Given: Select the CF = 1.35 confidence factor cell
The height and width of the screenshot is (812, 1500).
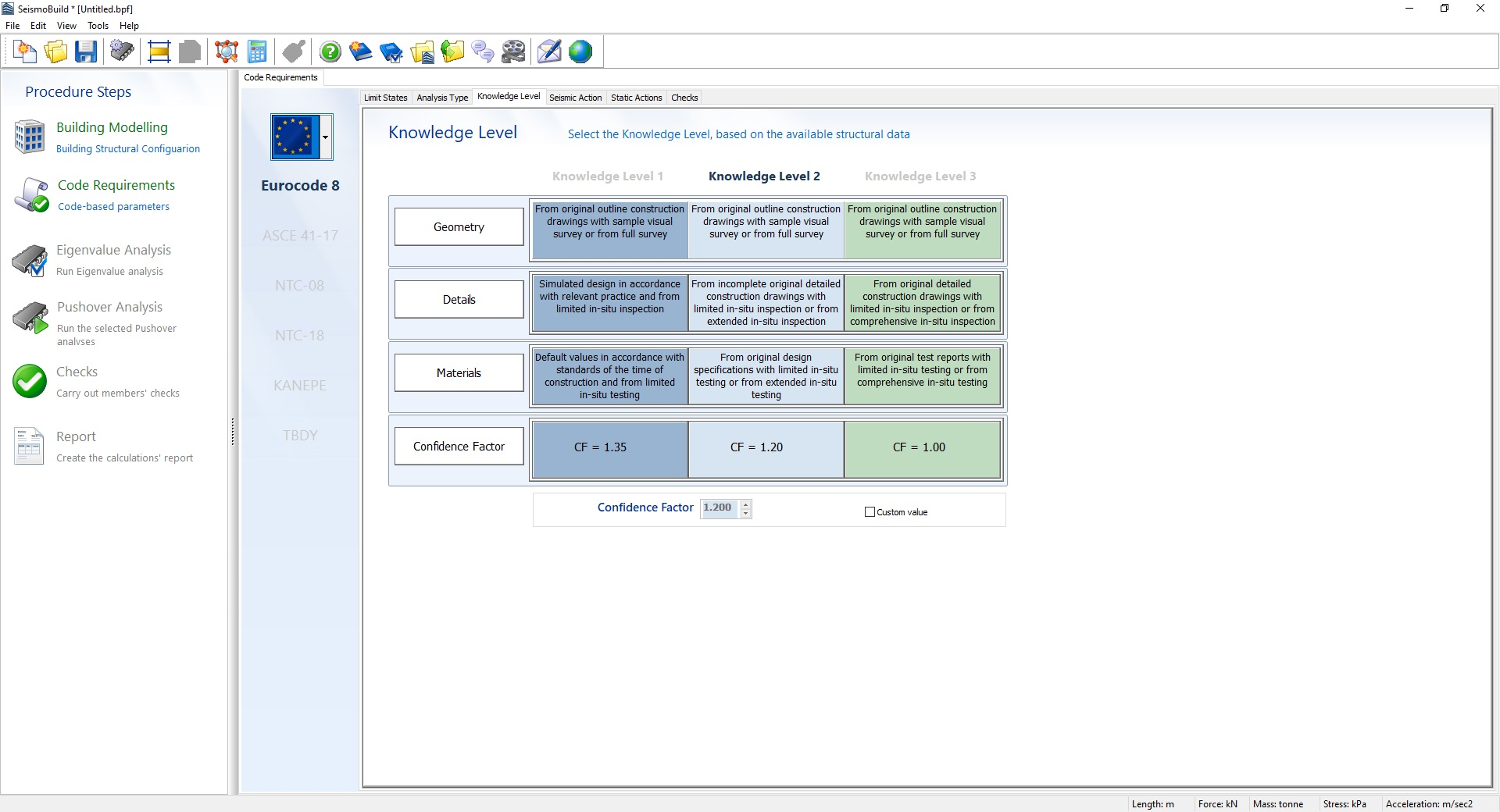Looking at the screenshot, I should click(609, 448).
